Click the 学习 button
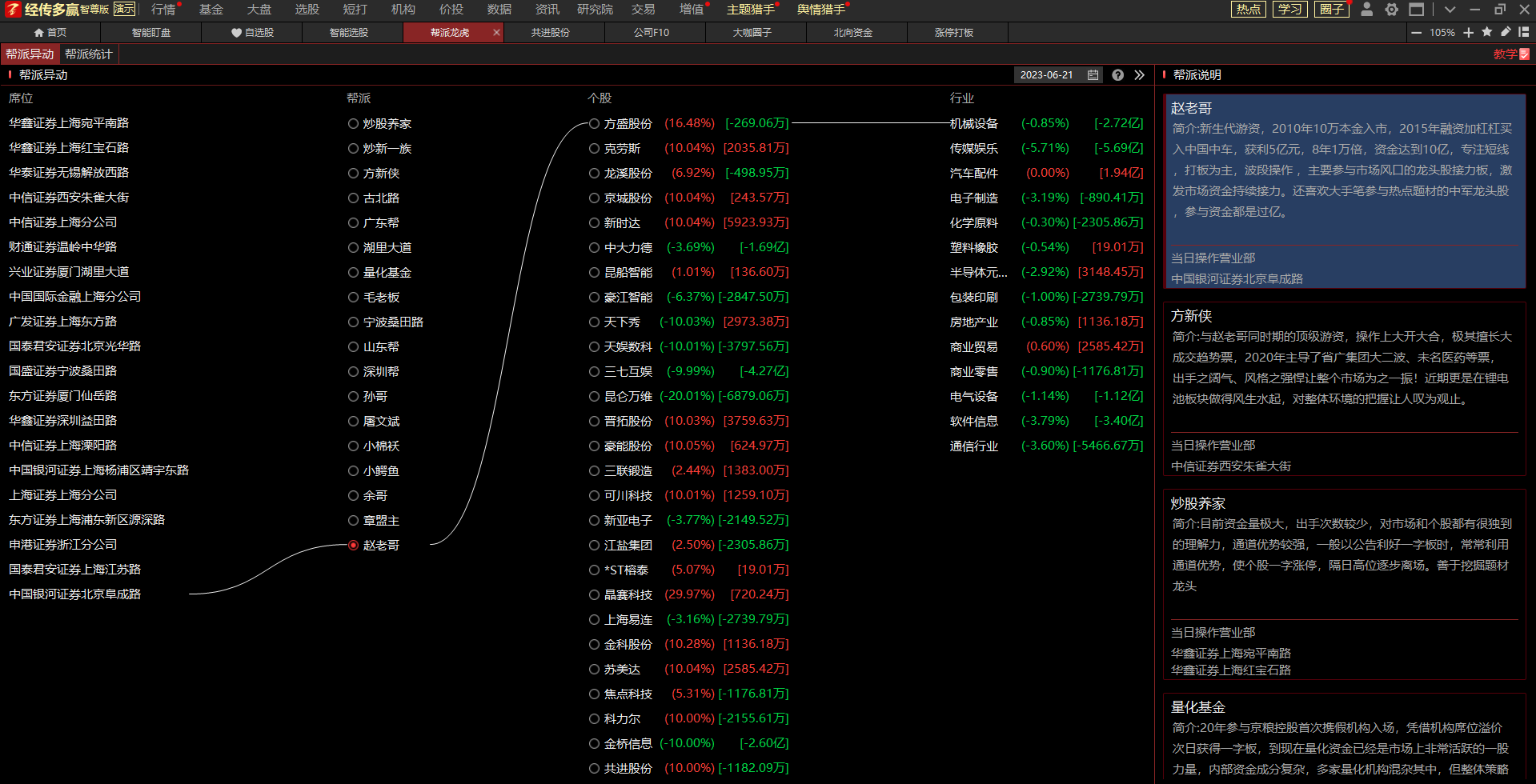The image size is (1536, 784). click(1290, 10)
